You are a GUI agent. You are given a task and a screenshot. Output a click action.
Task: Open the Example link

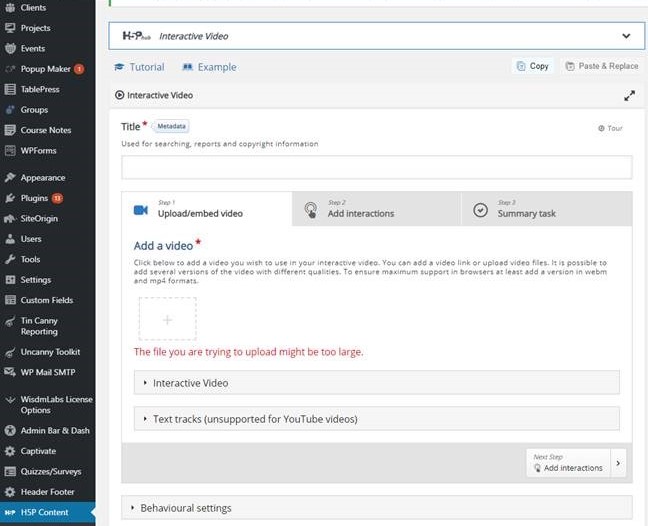pyautogui.click(x=210, y=67)
